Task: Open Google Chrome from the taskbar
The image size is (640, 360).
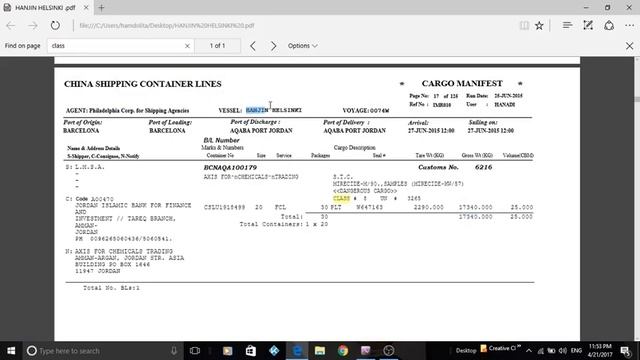Action: click(x=343, y=351)
